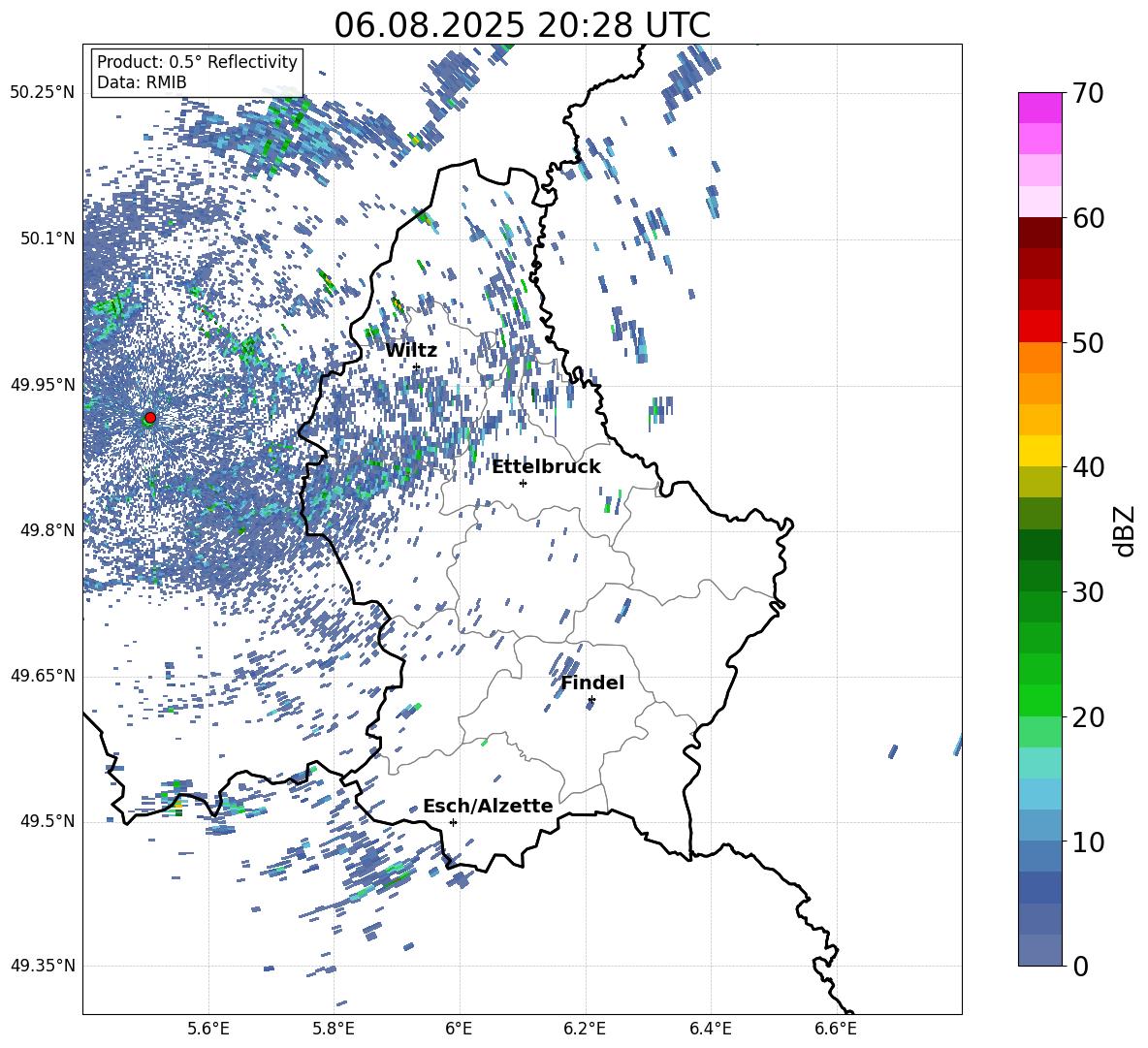Click the 49.8°N latitude label

click(48, 530)
